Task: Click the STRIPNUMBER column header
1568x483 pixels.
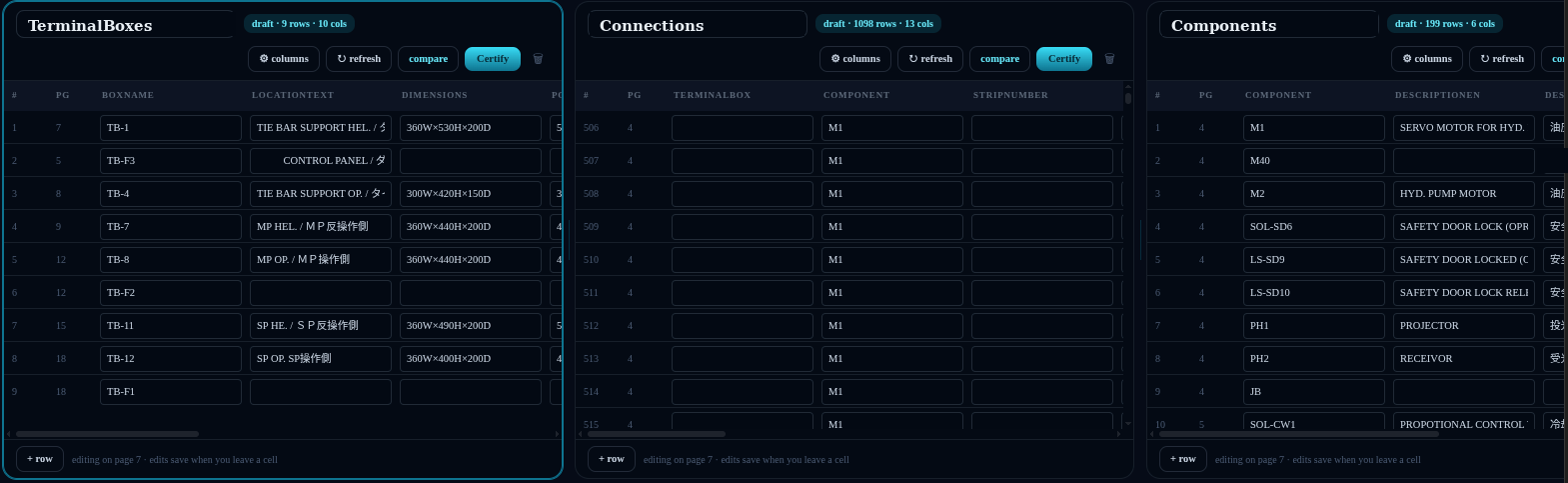Action: (x=1010, y=95)
